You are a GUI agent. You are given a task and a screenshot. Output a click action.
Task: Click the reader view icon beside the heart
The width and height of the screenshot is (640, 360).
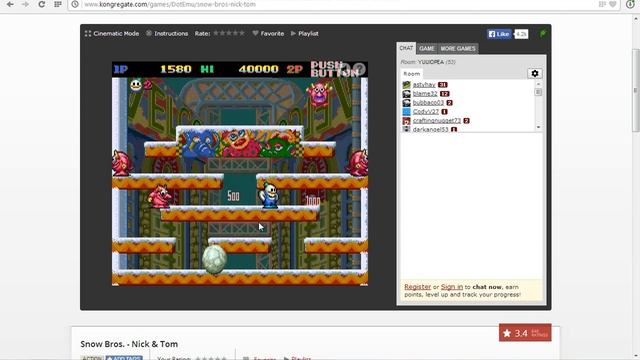(602, 4)
